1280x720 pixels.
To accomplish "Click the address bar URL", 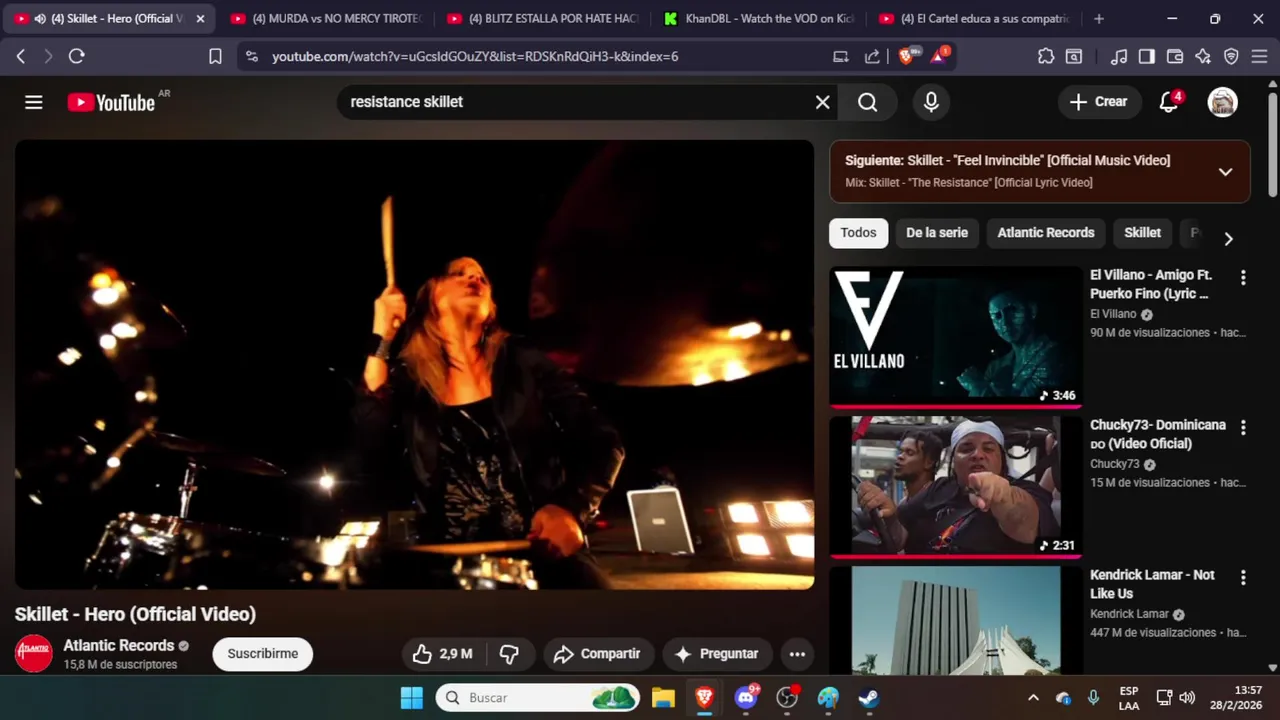I will pyautogui.click(x=475, y=57).
